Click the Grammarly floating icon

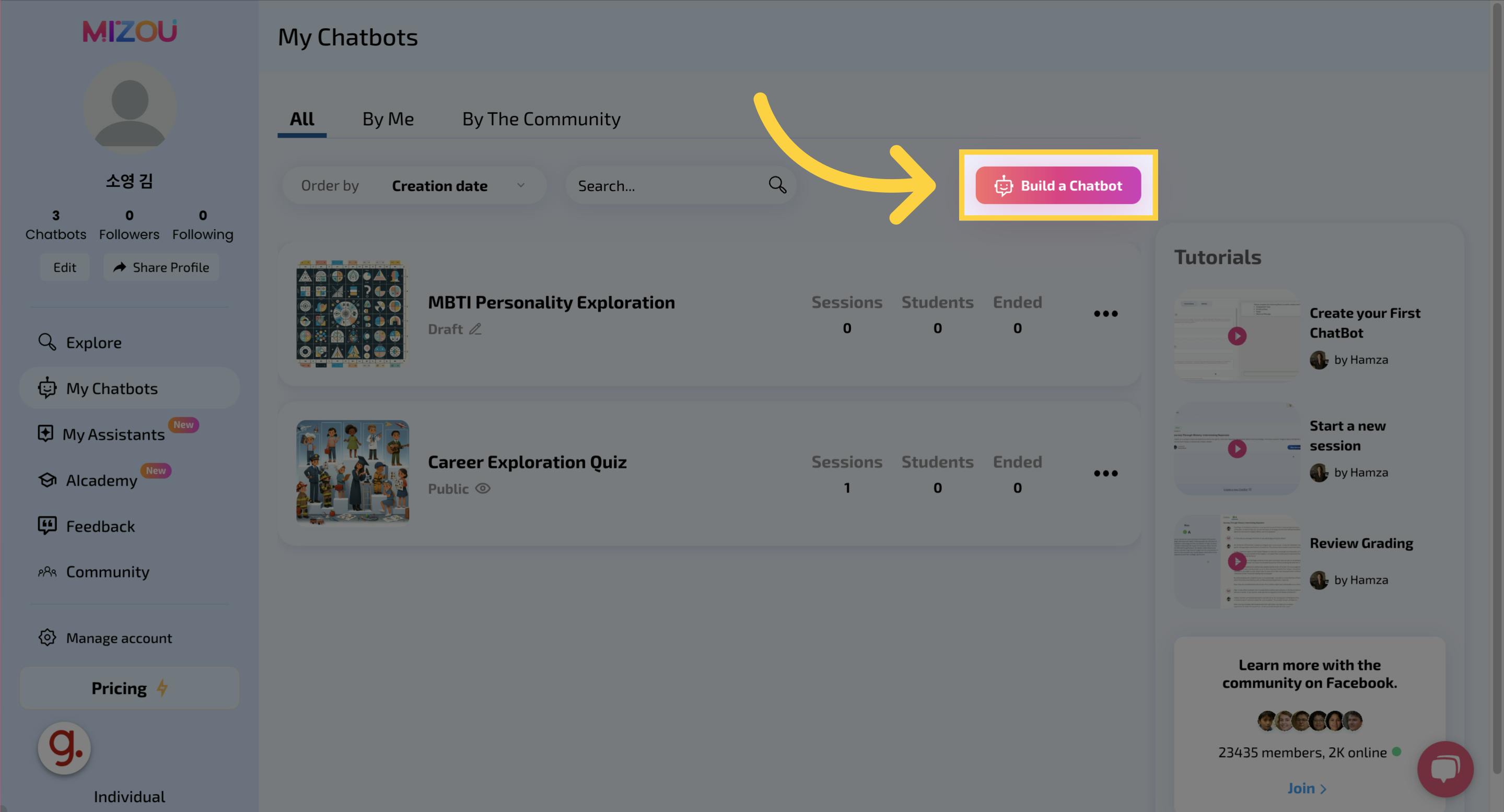(64, 748)
